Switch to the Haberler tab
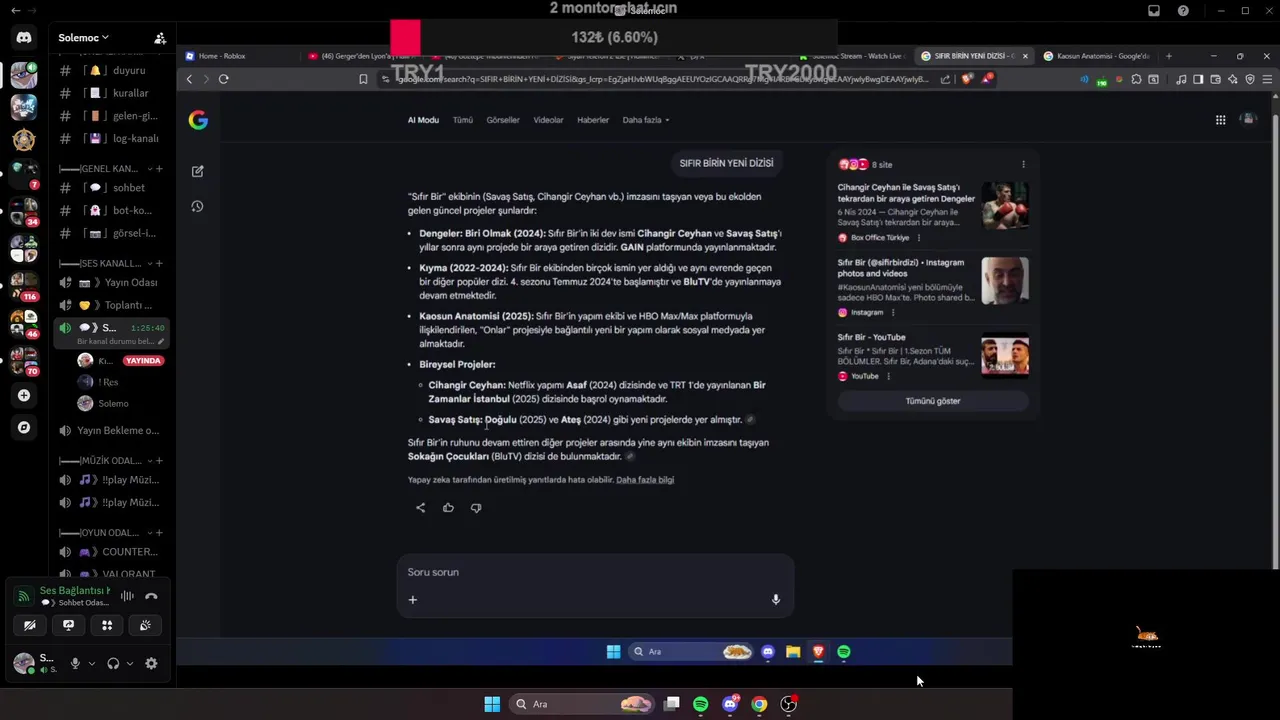This screenshot has height=720, width=1280. [593, 120]
